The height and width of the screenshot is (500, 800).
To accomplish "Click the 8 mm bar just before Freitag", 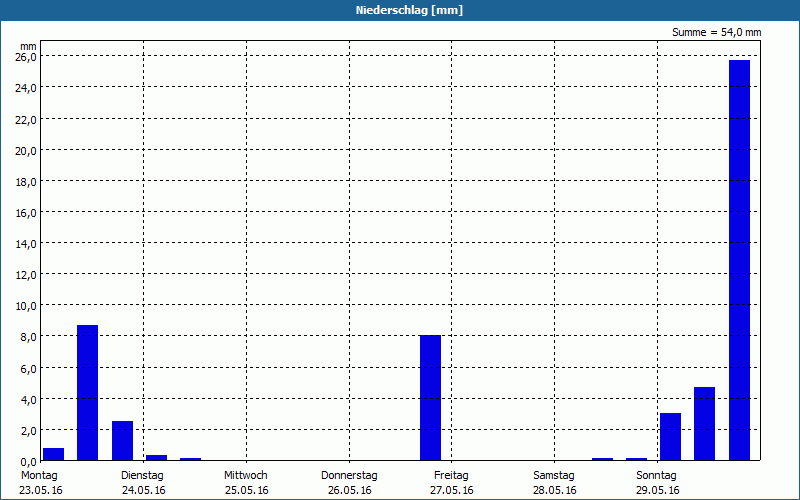I will tap(430, 398).
